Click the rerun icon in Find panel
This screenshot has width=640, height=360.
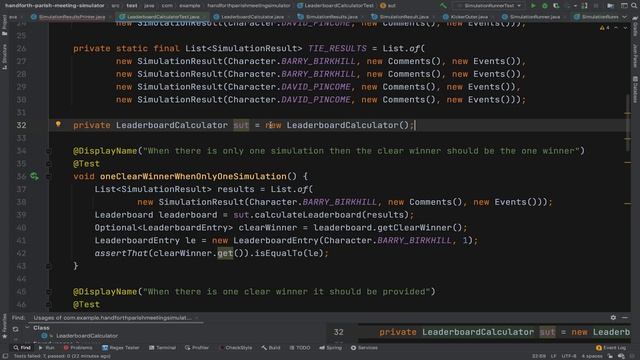15,329
